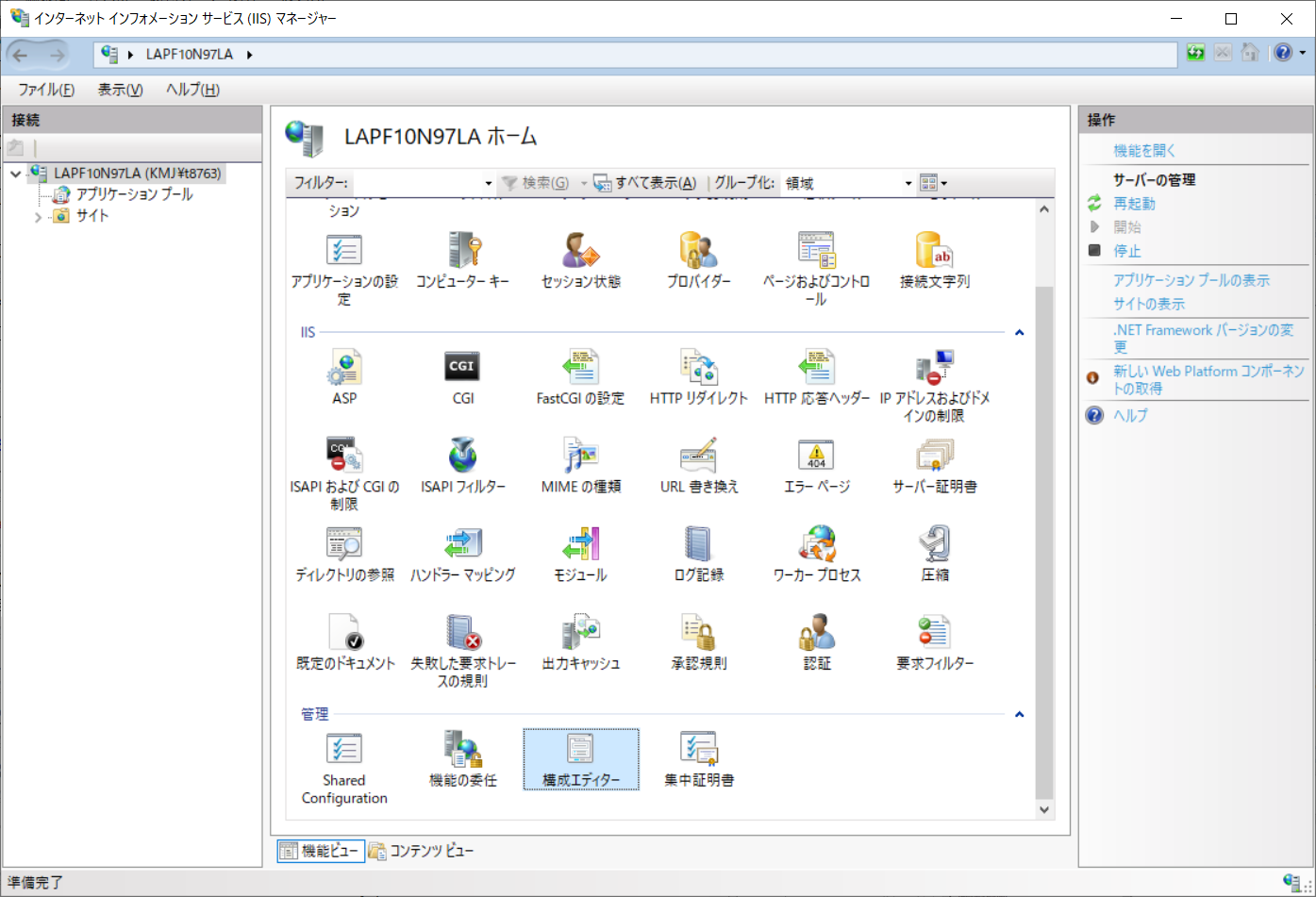The height and width of the screenshot is (897, 1316).
Task: Open 機能の委任 feature
Action: (462, 760)
